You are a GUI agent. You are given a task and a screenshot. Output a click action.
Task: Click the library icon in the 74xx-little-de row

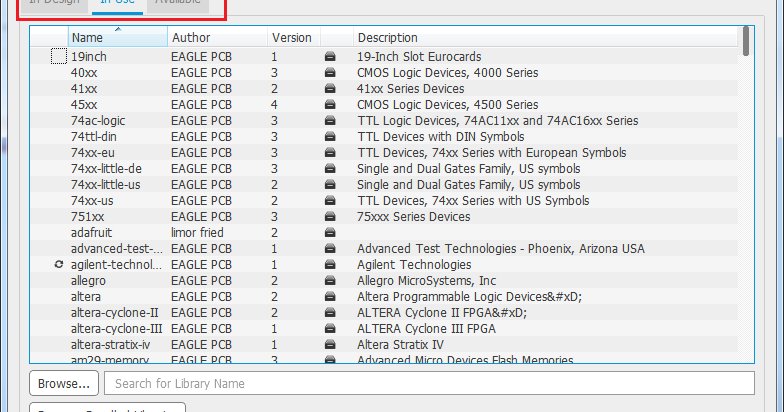pyautogui.click(x=330, y=168)
